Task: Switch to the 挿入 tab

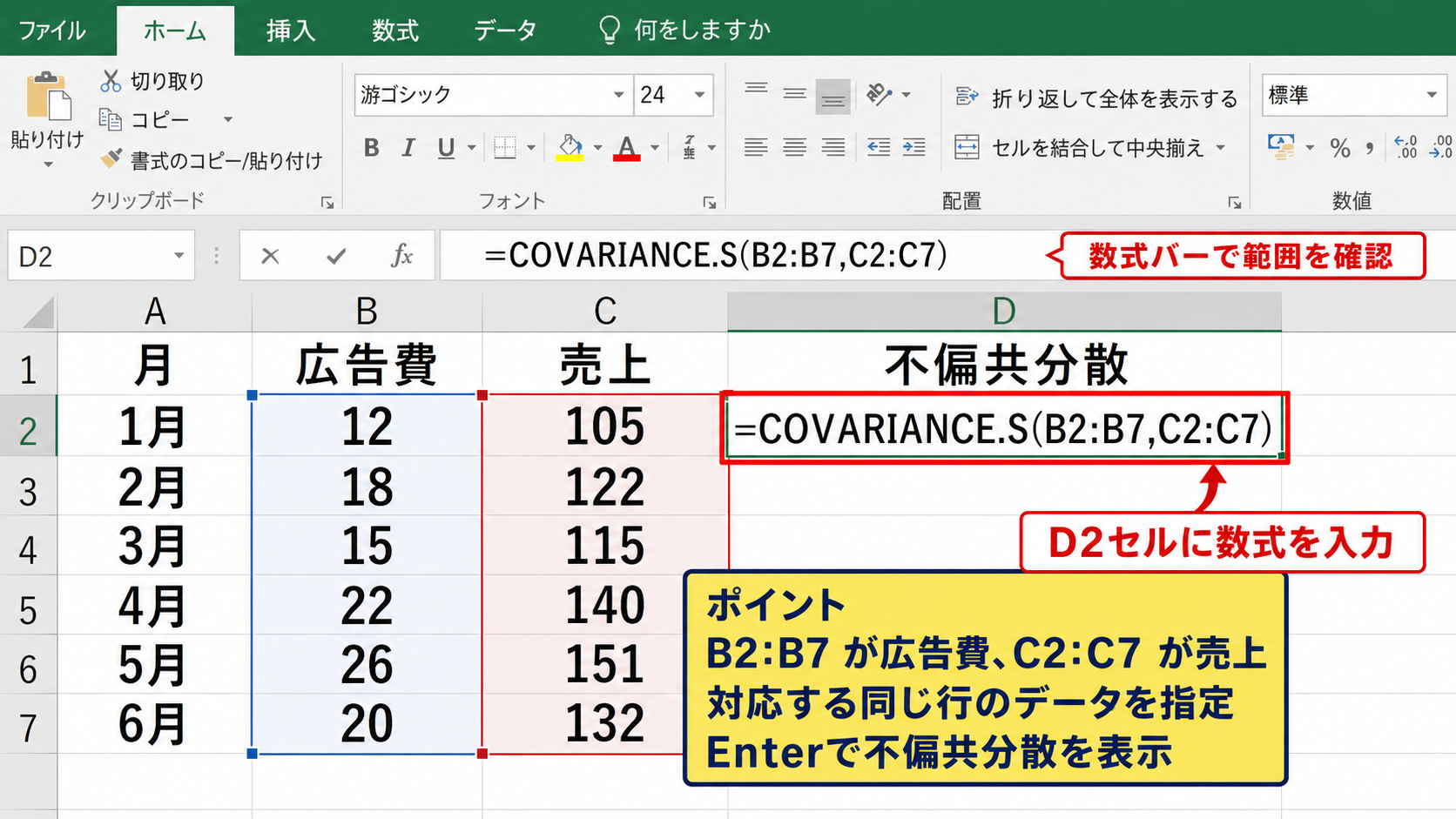Action: click(291, 30)
